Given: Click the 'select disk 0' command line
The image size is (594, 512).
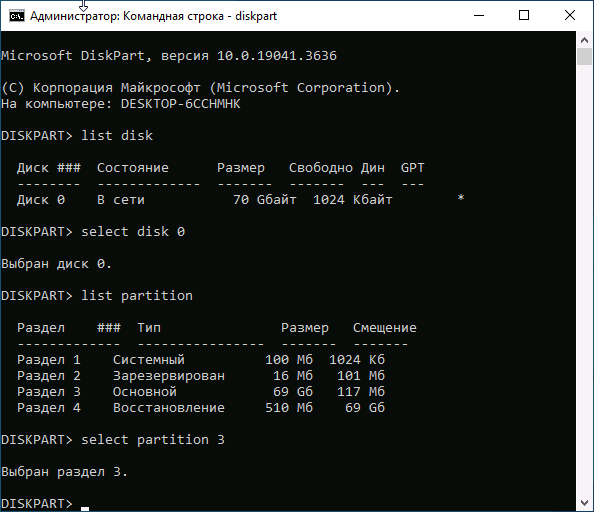Looking at the screenshot, I should pyautogui.click(x=93, y=231).
